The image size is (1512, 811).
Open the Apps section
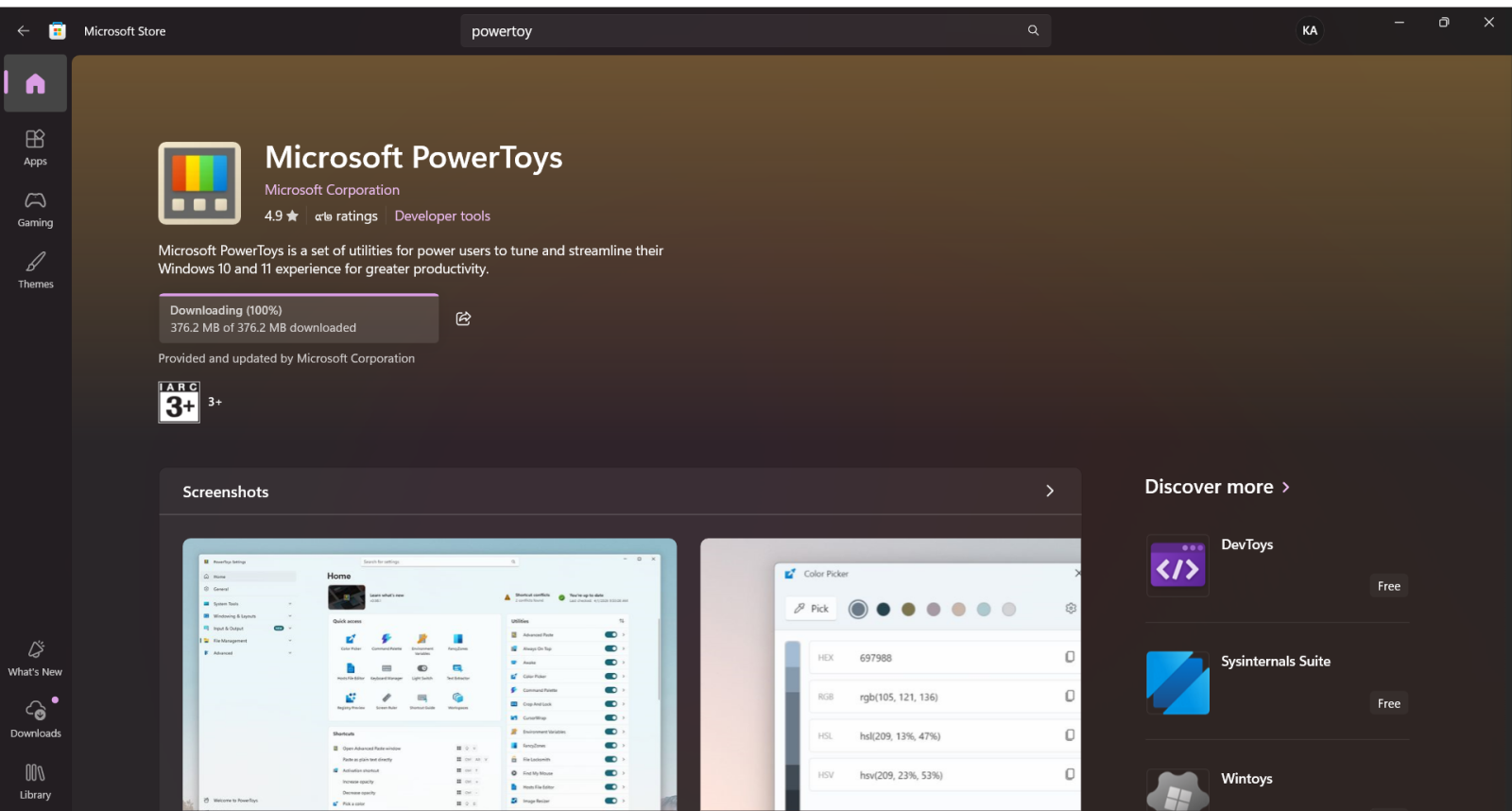click(x=35, y=147)
